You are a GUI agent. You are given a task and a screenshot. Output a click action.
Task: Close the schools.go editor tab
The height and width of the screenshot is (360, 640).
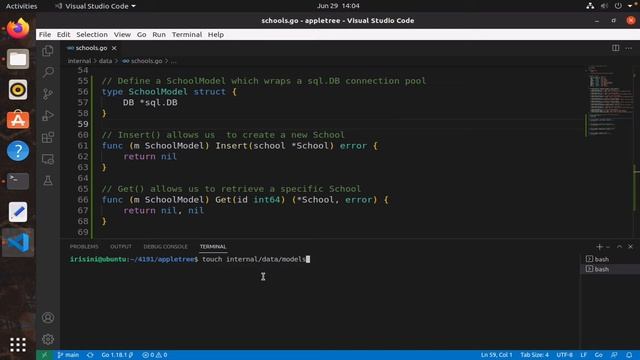114,48
